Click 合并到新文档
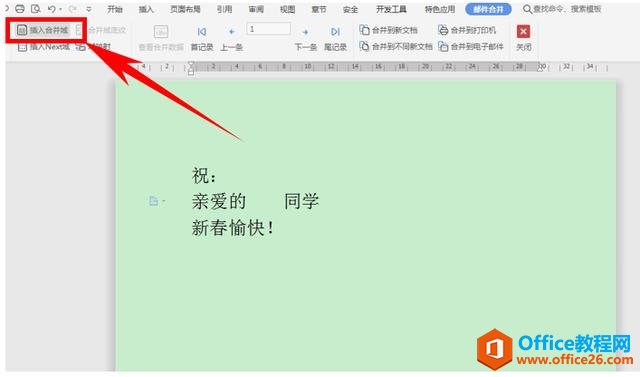 (389, 30)
